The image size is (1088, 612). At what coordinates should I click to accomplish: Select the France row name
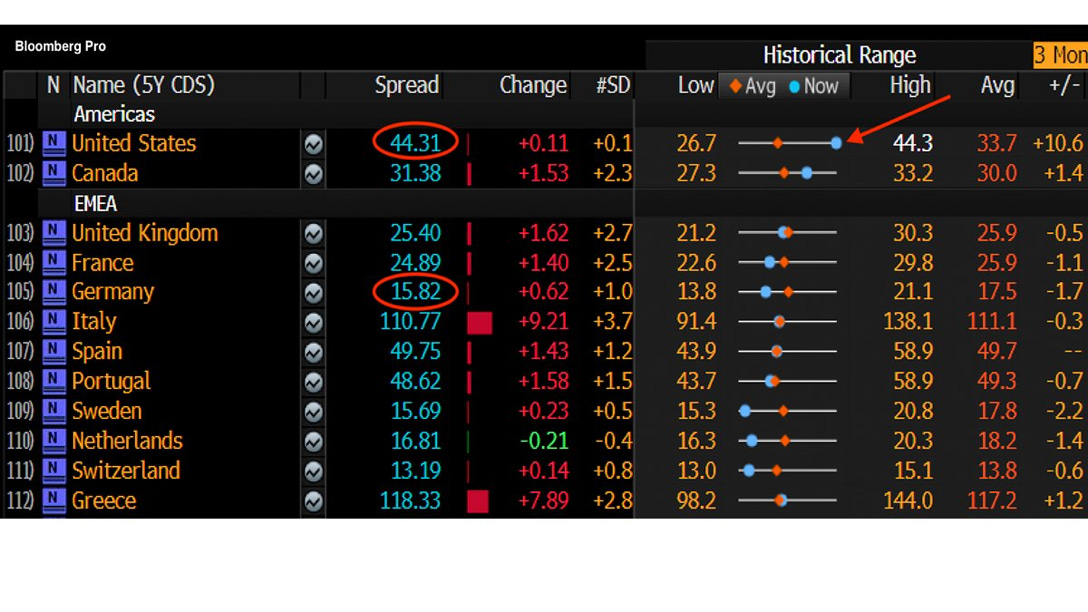[x=103, y=263]
